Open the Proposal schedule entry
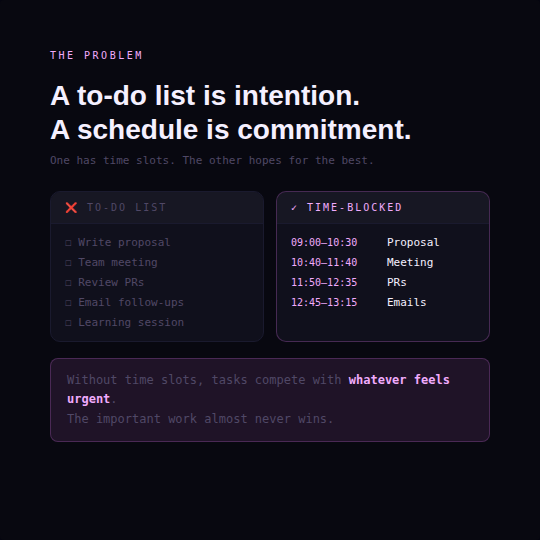The height and width of the screenshot is (540, 540). pyautogui.click(x=413, y=242)
